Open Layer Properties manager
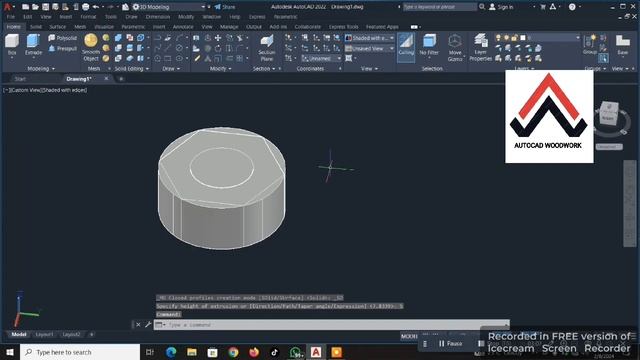 tap(480, 48)
